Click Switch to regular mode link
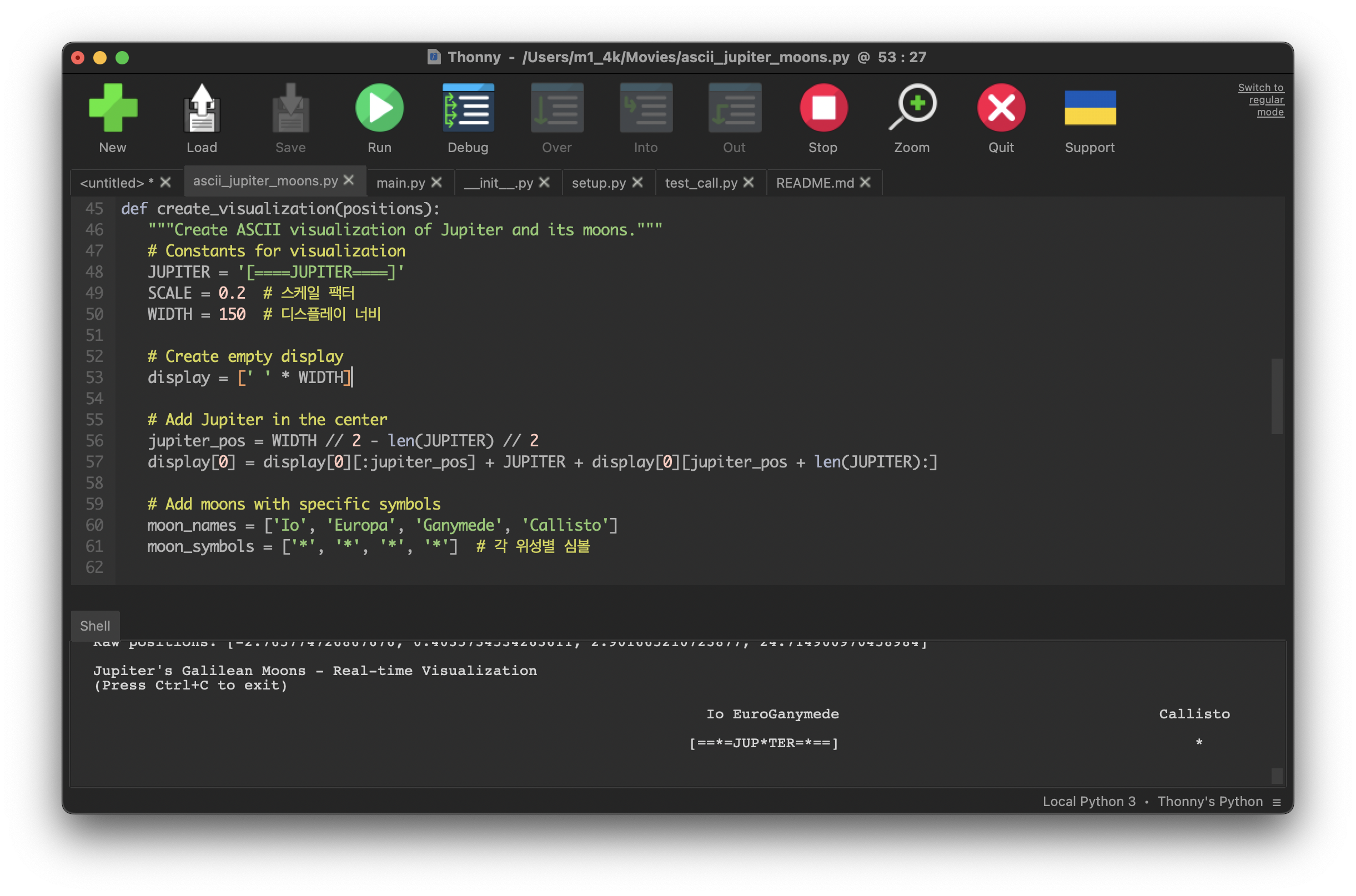 (x=1265, y=100)
